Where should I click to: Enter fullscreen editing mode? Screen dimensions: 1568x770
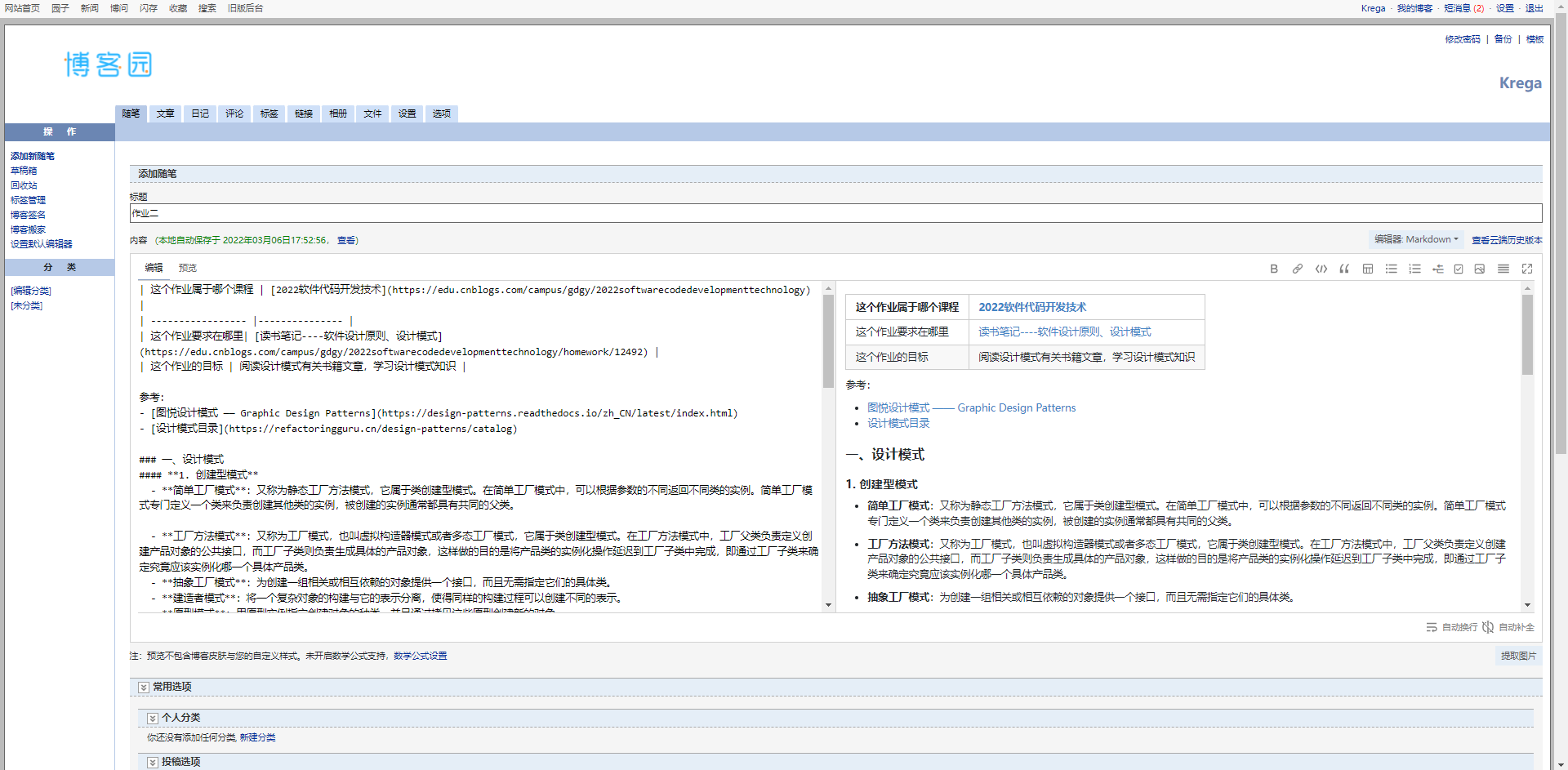(x=1527, y=269)
